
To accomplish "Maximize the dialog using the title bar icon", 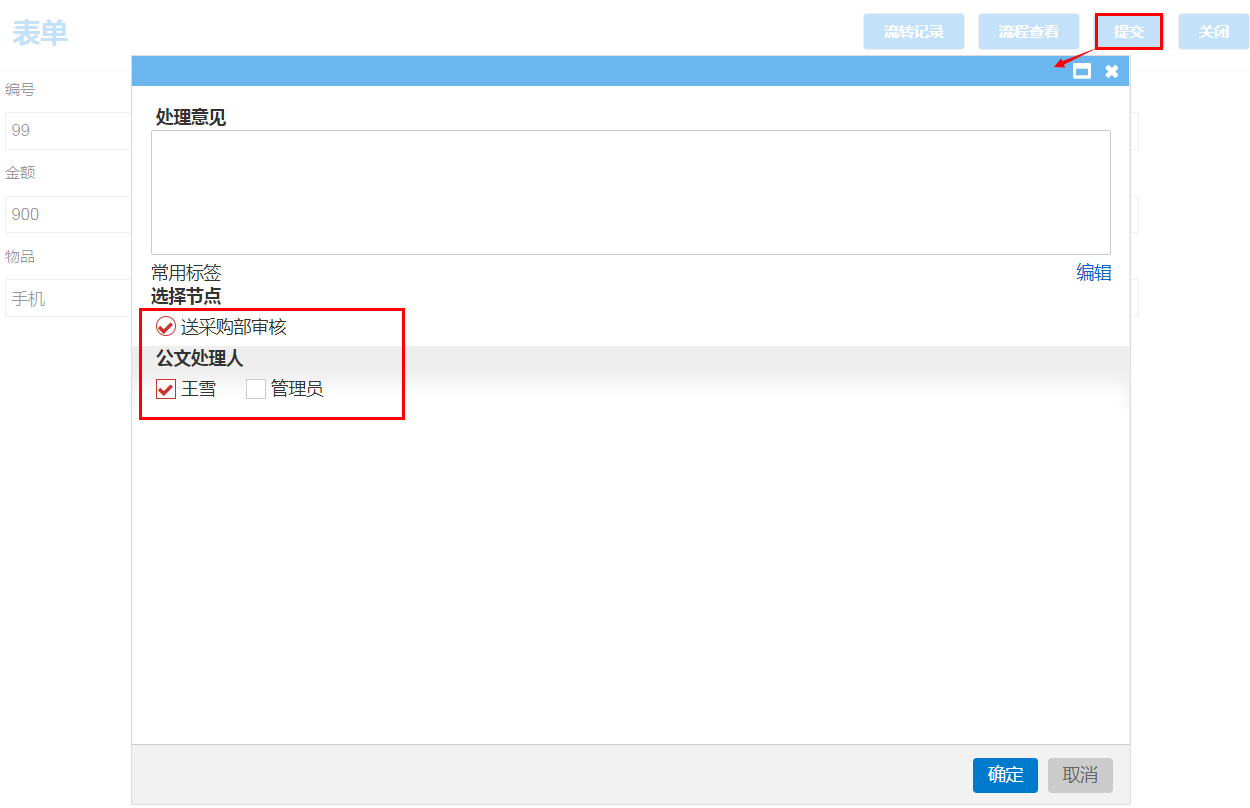I will tap(1081, 71).
